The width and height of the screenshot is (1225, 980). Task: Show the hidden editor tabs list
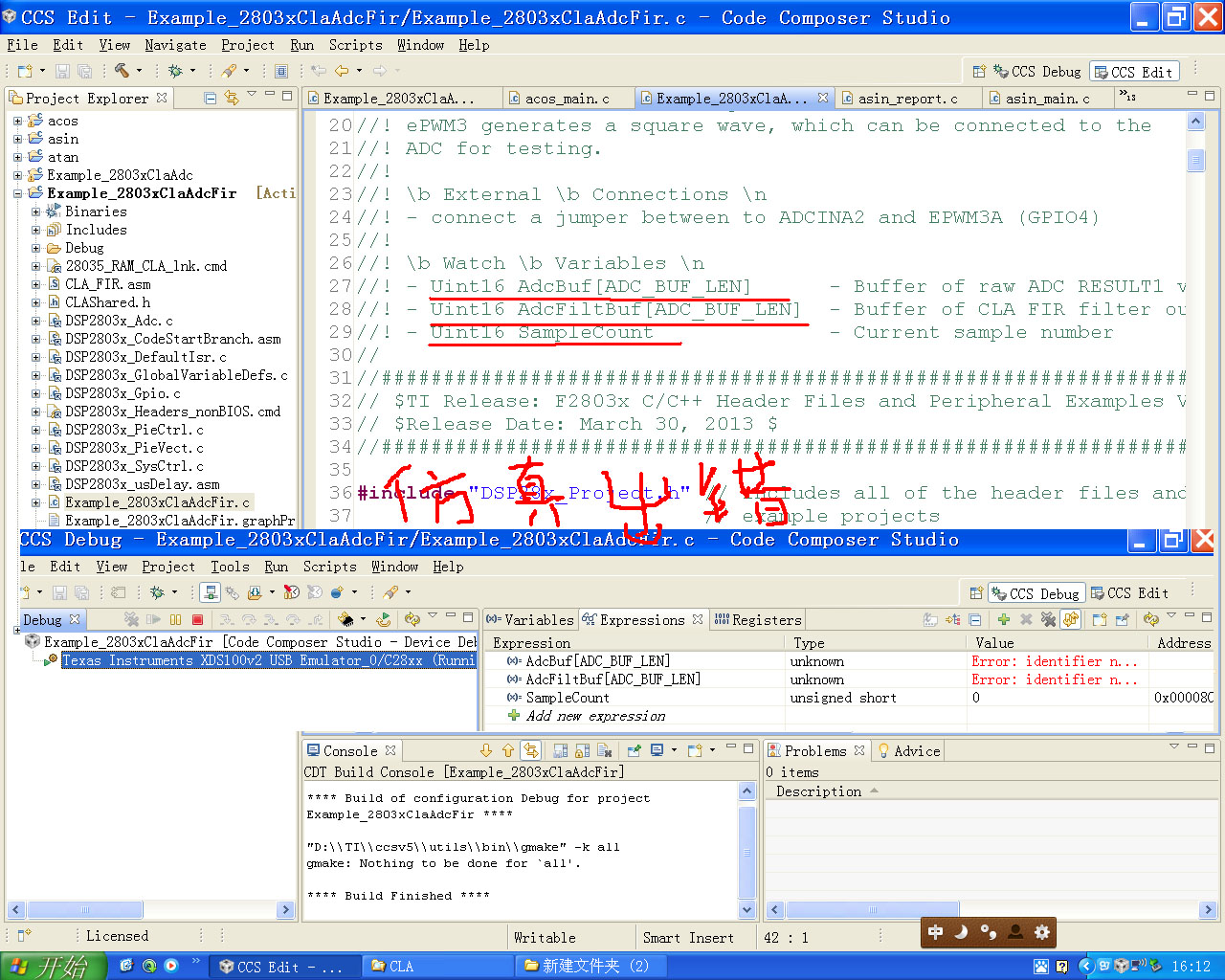1128,97
